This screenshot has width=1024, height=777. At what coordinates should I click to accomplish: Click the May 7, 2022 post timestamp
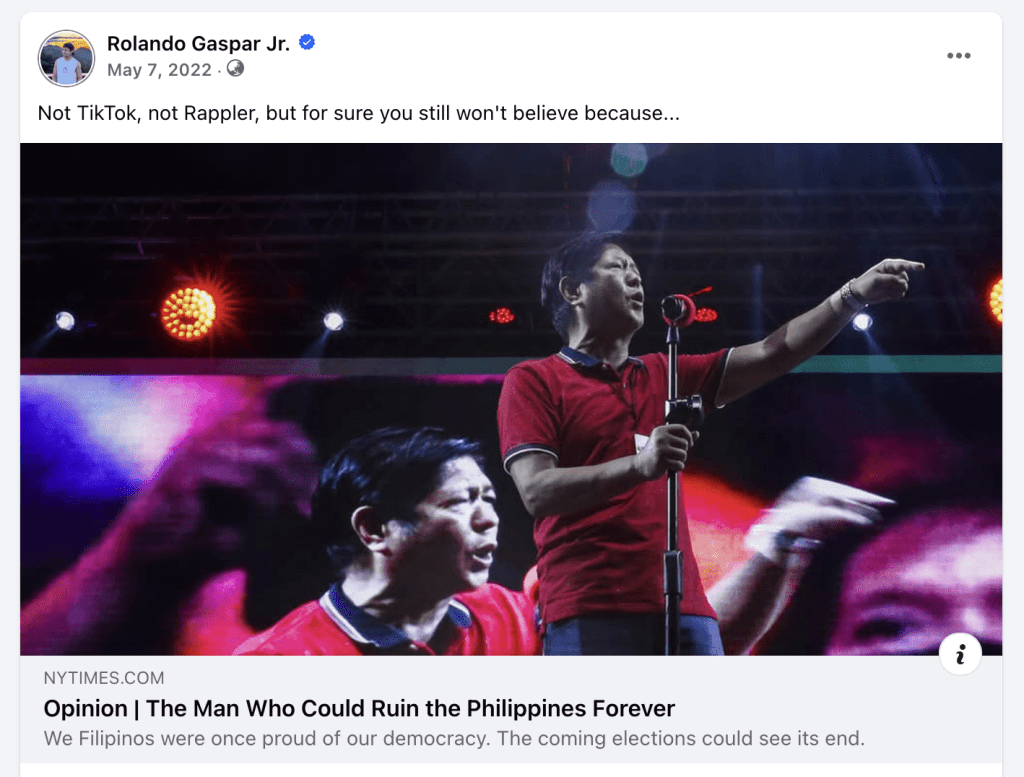[159, 70]
